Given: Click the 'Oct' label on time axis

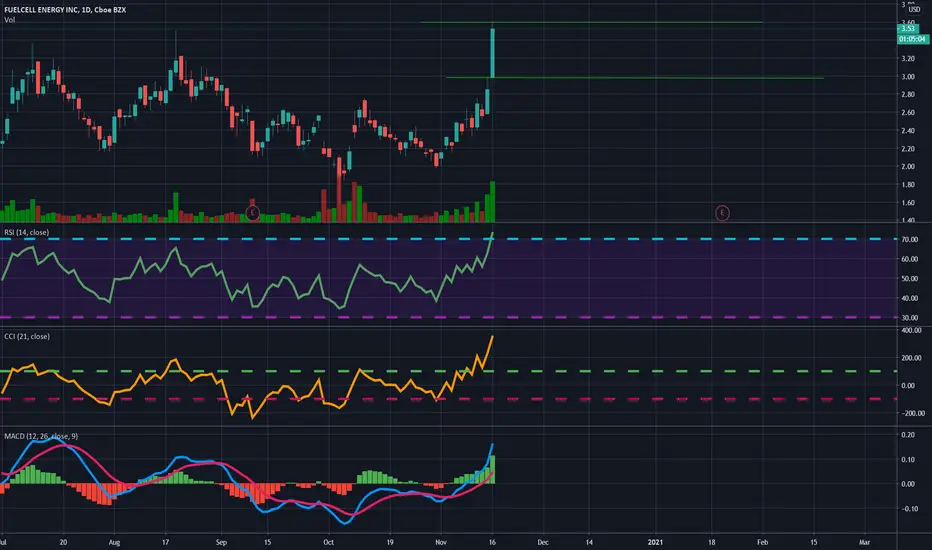Looking at the screenshot, I should tap(328, 542).
